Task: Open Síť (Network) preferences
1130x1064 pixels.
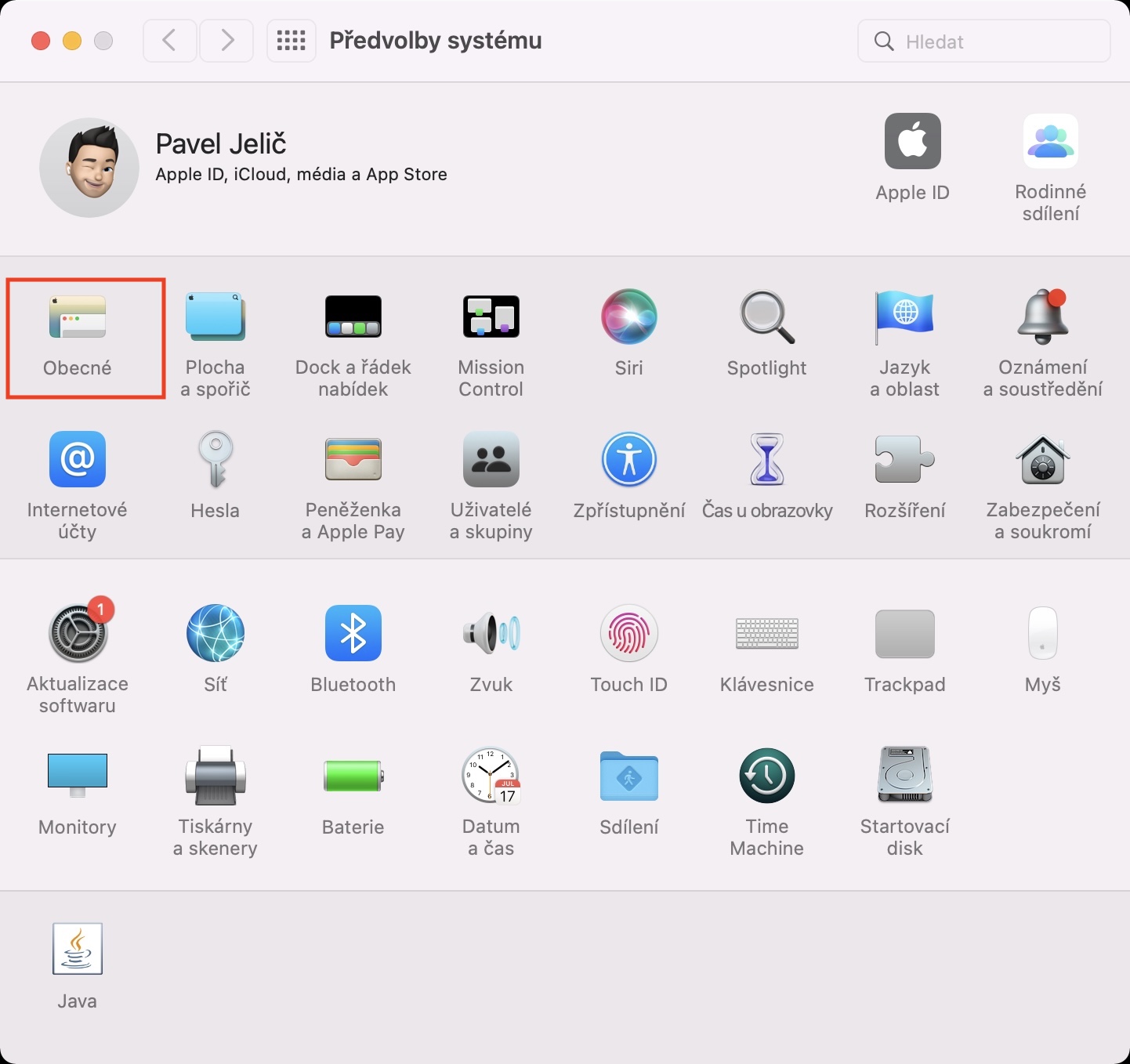Action: tap(215, 633)
